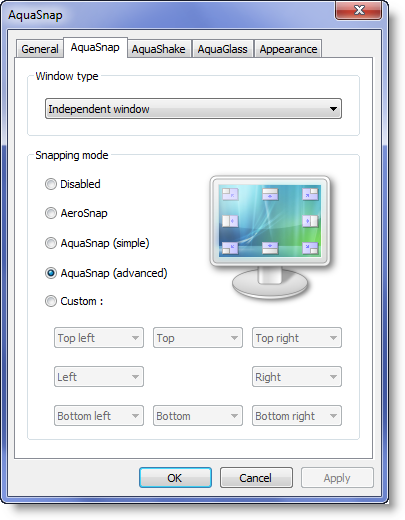Confirm settings with the OK button
405x520 pixels.
pos(175,478)
